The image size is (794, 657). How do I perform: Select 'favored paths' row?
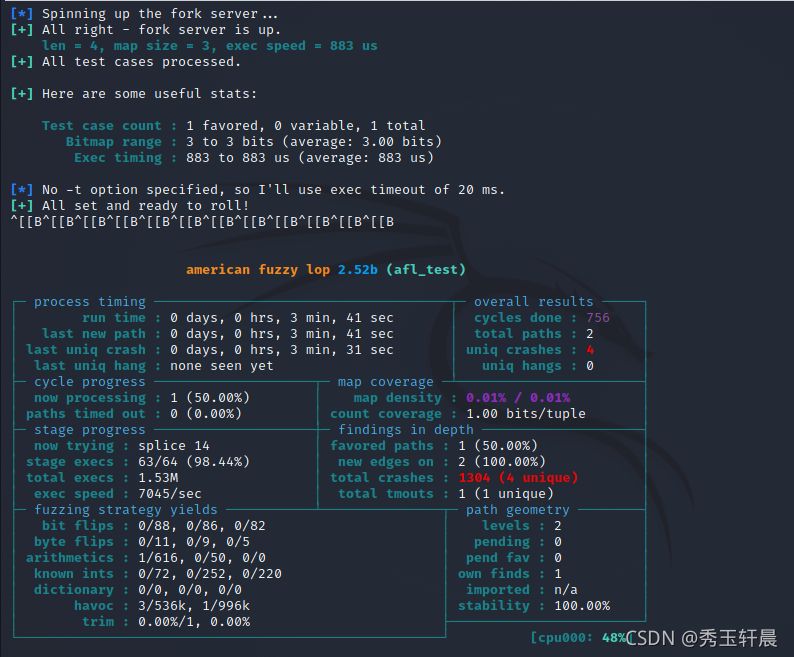click(434, 446)
